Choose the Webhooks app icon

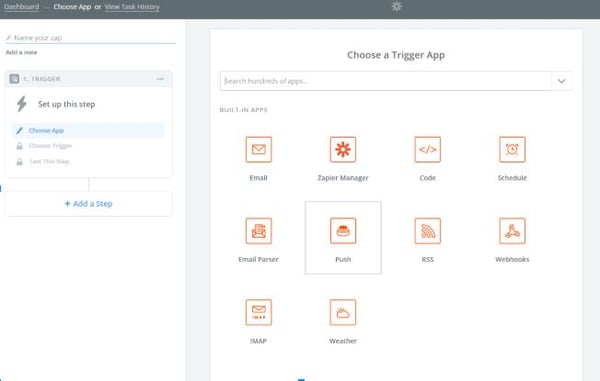tap(512, 231)
